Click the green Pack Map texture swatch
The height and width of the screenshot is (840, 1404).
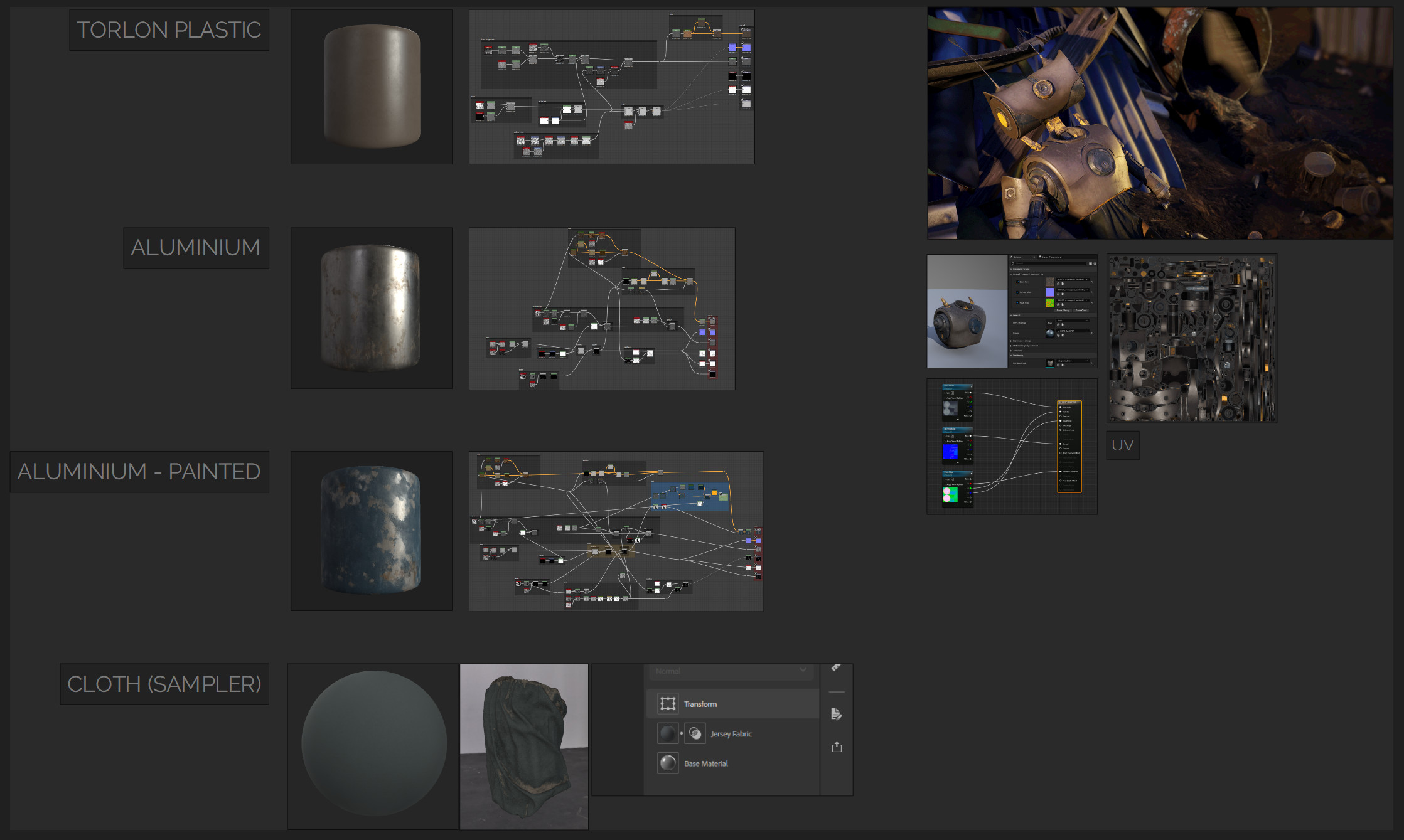tap(1050, 302)
